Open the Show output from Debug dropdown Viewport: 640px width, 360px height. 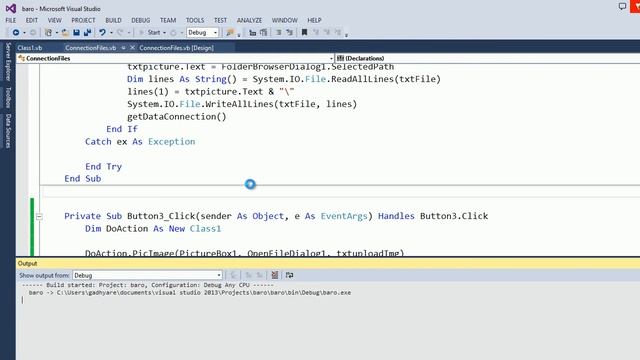(147, 275)
